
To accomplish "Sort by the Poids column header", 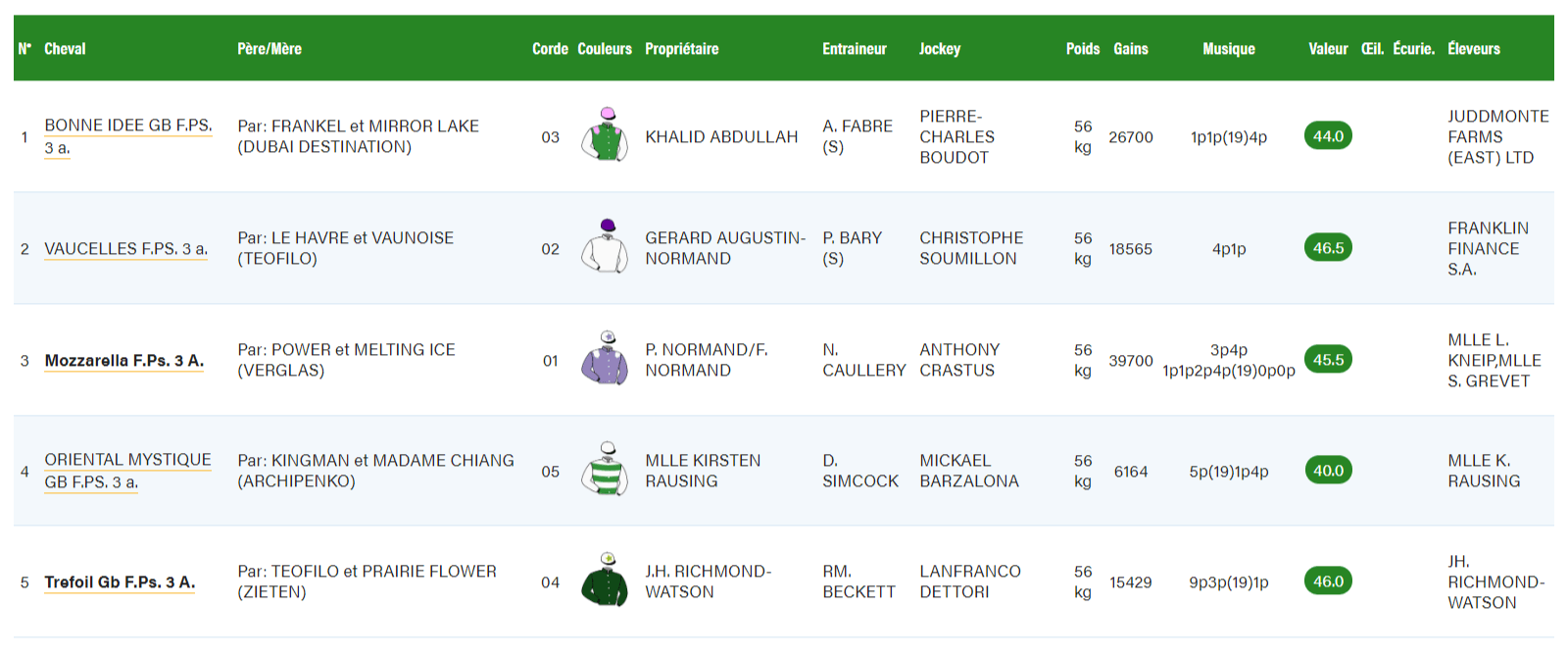I will tap(1083, 49).
